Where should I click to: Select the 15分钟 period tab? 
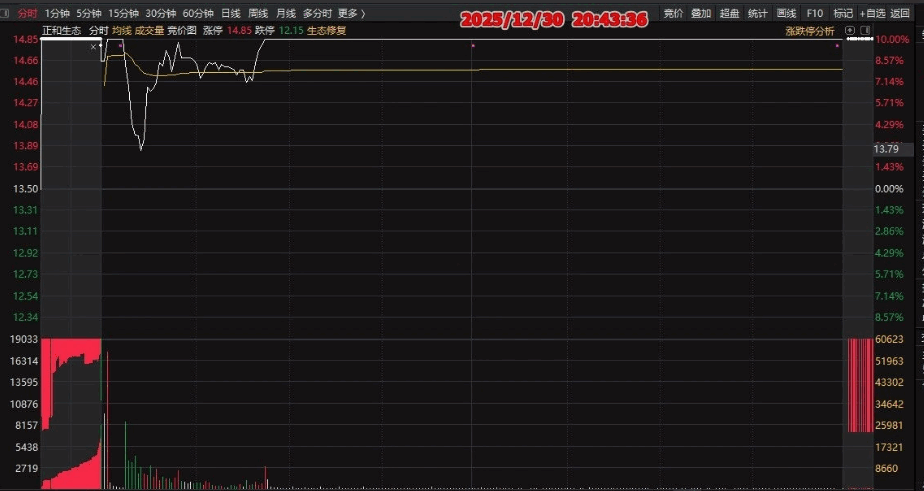[x=123, y=13]
